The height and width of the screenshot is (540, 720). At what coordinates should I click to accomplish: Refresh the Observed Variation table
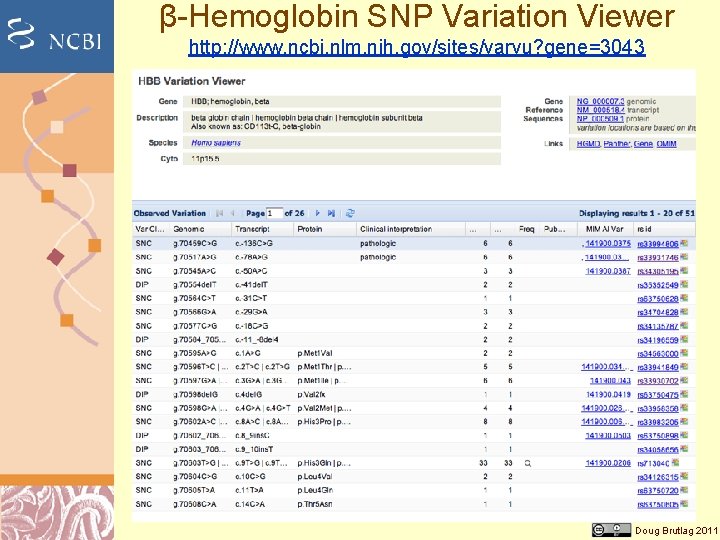[x=350, y=214]
